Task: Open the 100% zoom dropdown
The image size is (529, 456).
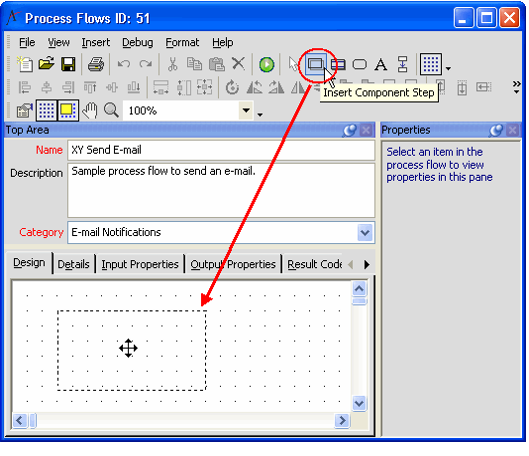Action: click(x=246, y=110)
